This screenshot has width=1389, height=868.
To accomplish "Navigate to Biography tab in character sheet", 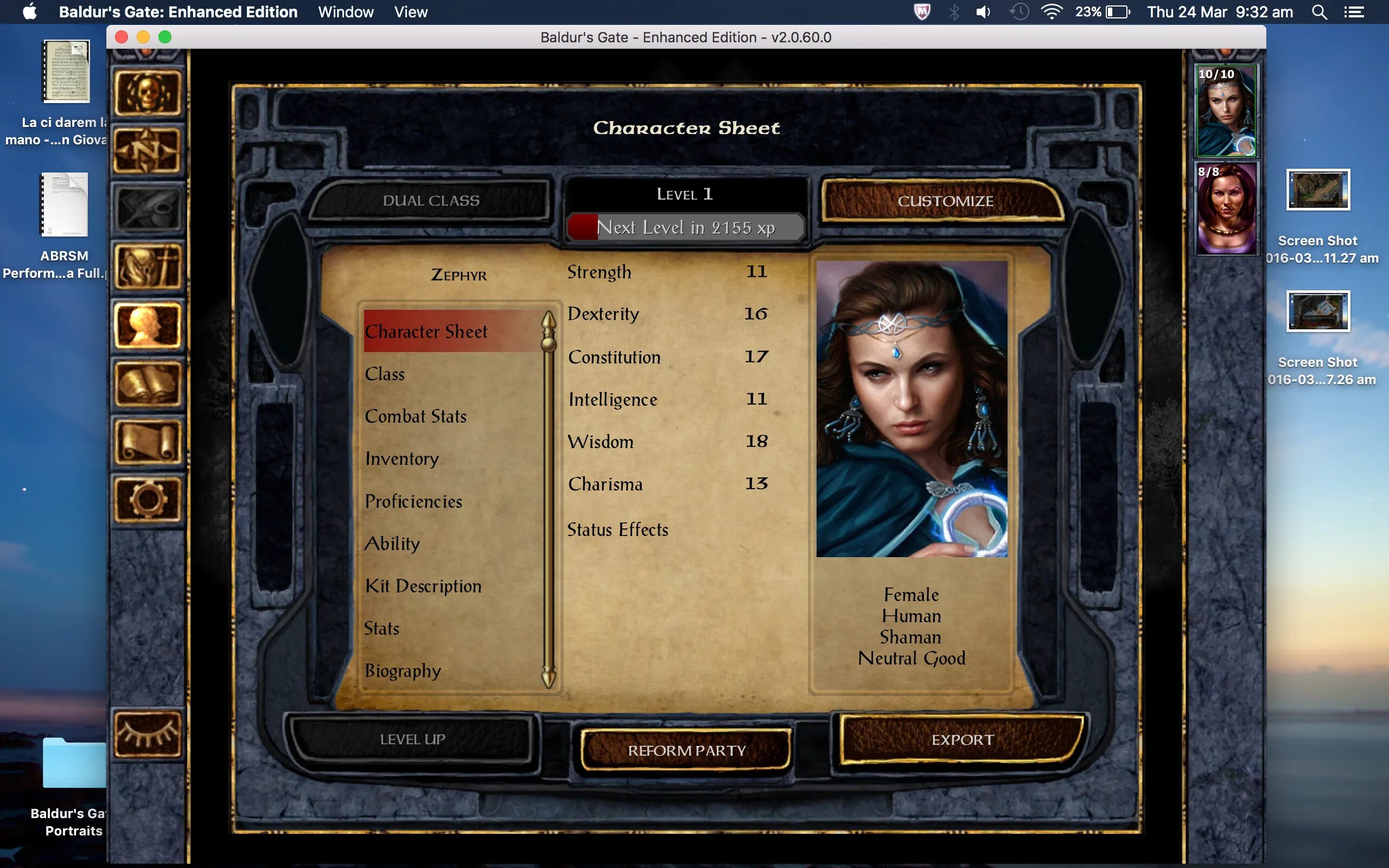I will pyautogui.click(x=403, y=670).
